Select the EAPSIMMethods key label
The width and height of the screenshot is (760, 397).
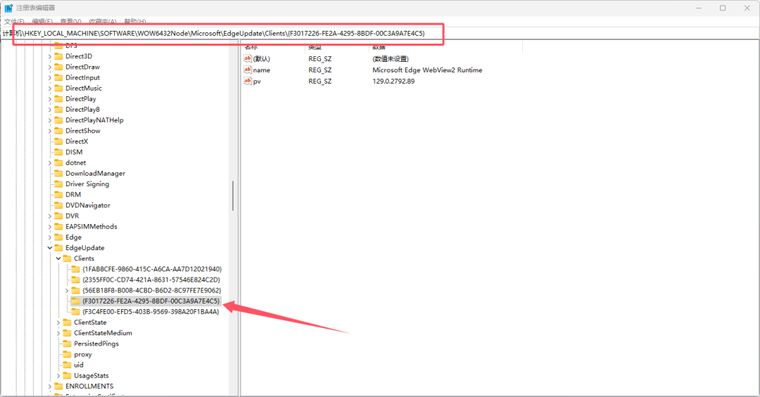coord(91,227)
